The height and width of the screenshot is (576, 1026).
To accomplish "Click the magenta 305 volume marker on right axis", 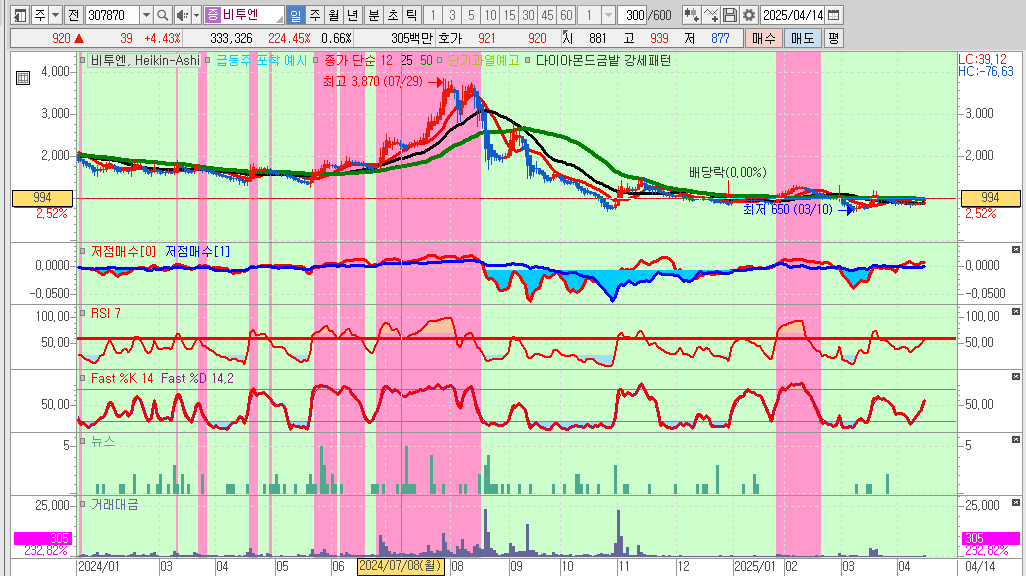I will [x=991, y=538].
